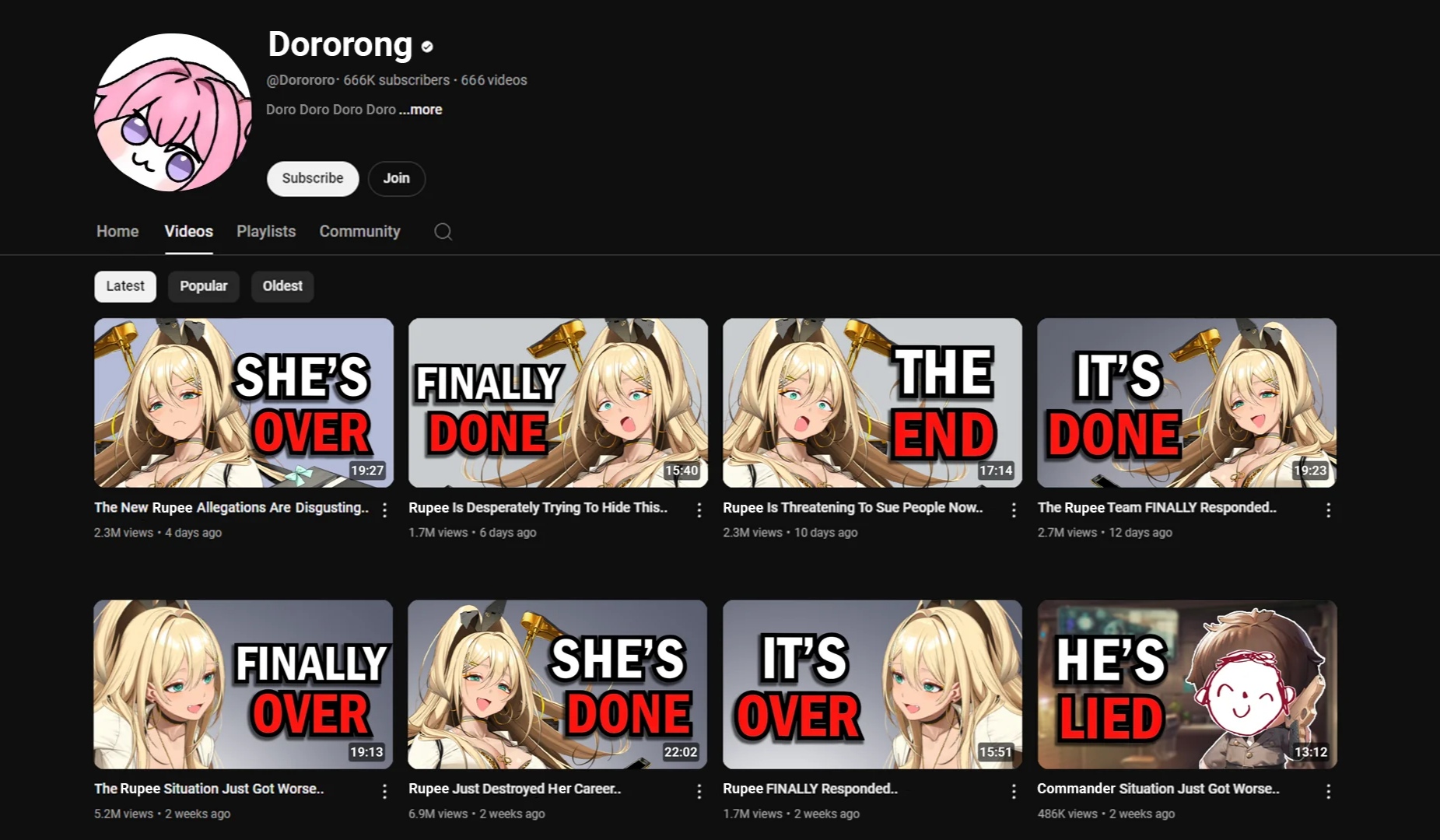Select the Popular sort filter
This screenshot has width=1440, height=840.
204,286
